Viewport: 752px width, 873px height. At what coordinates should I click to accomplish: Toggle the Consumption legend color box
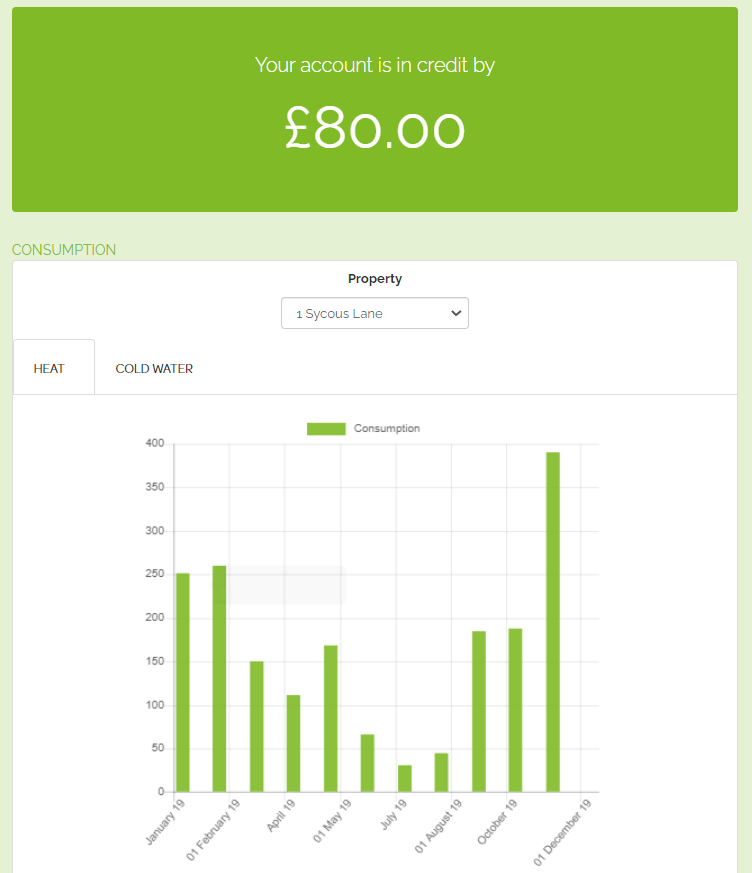click(326, 428)
